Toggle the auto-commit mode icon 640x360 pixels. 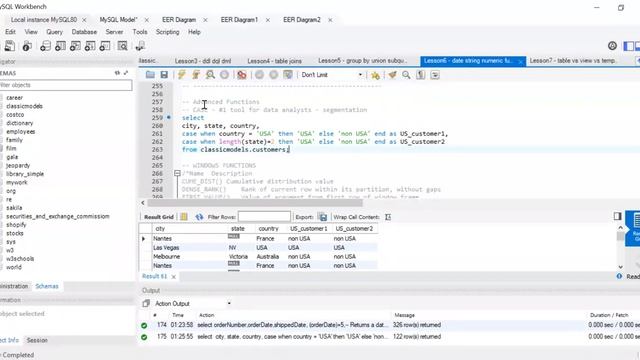288,75
